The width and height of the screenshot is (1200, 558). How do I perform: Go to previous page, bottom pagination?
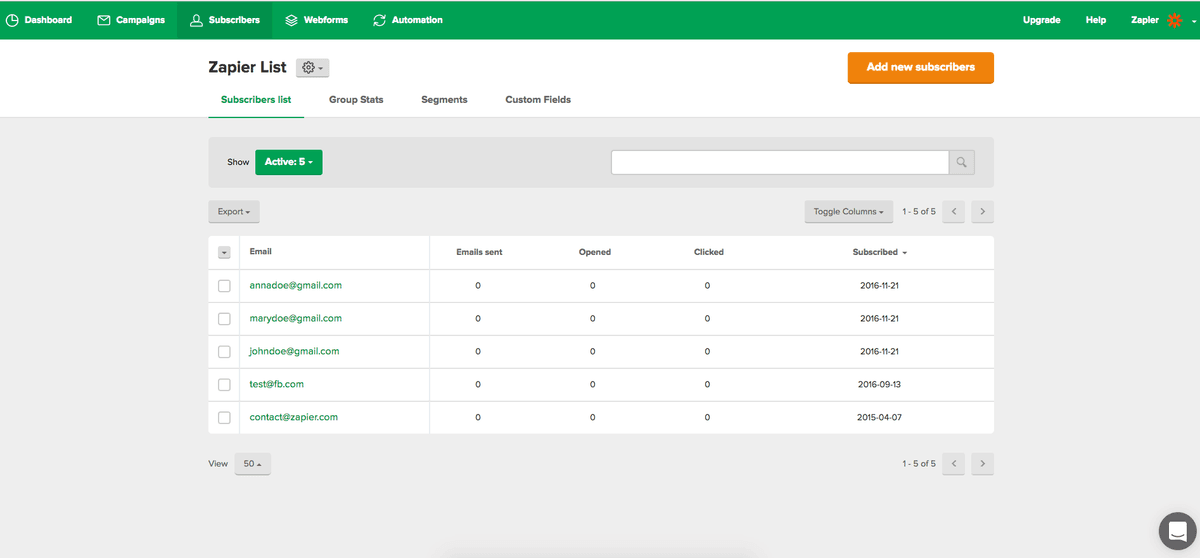[x=954, y=464]
